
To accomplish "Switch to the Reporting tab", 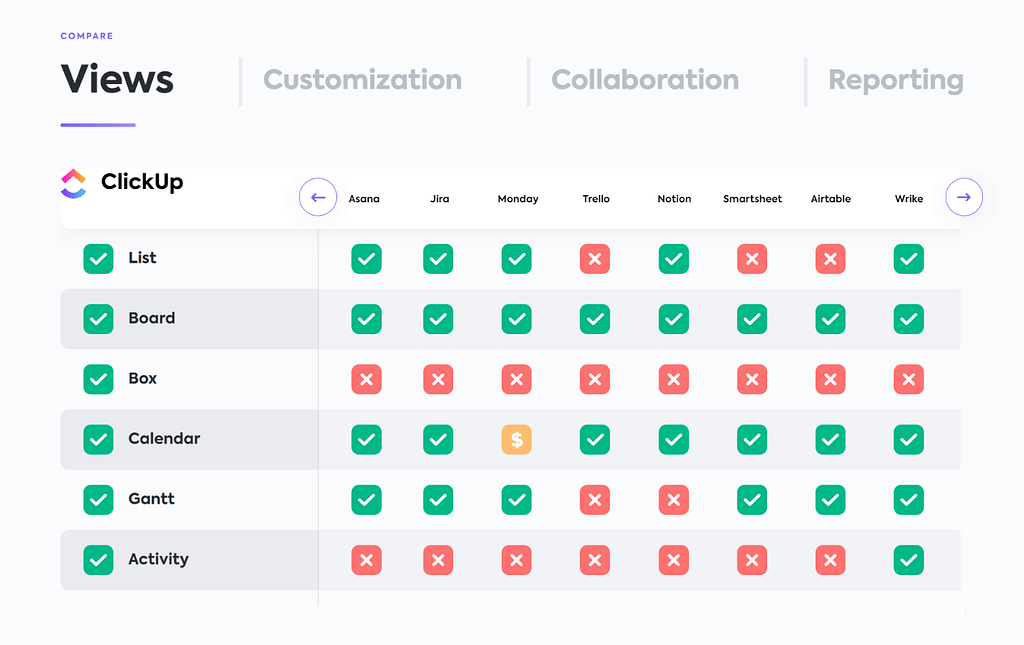I will [x=896, y=81].
